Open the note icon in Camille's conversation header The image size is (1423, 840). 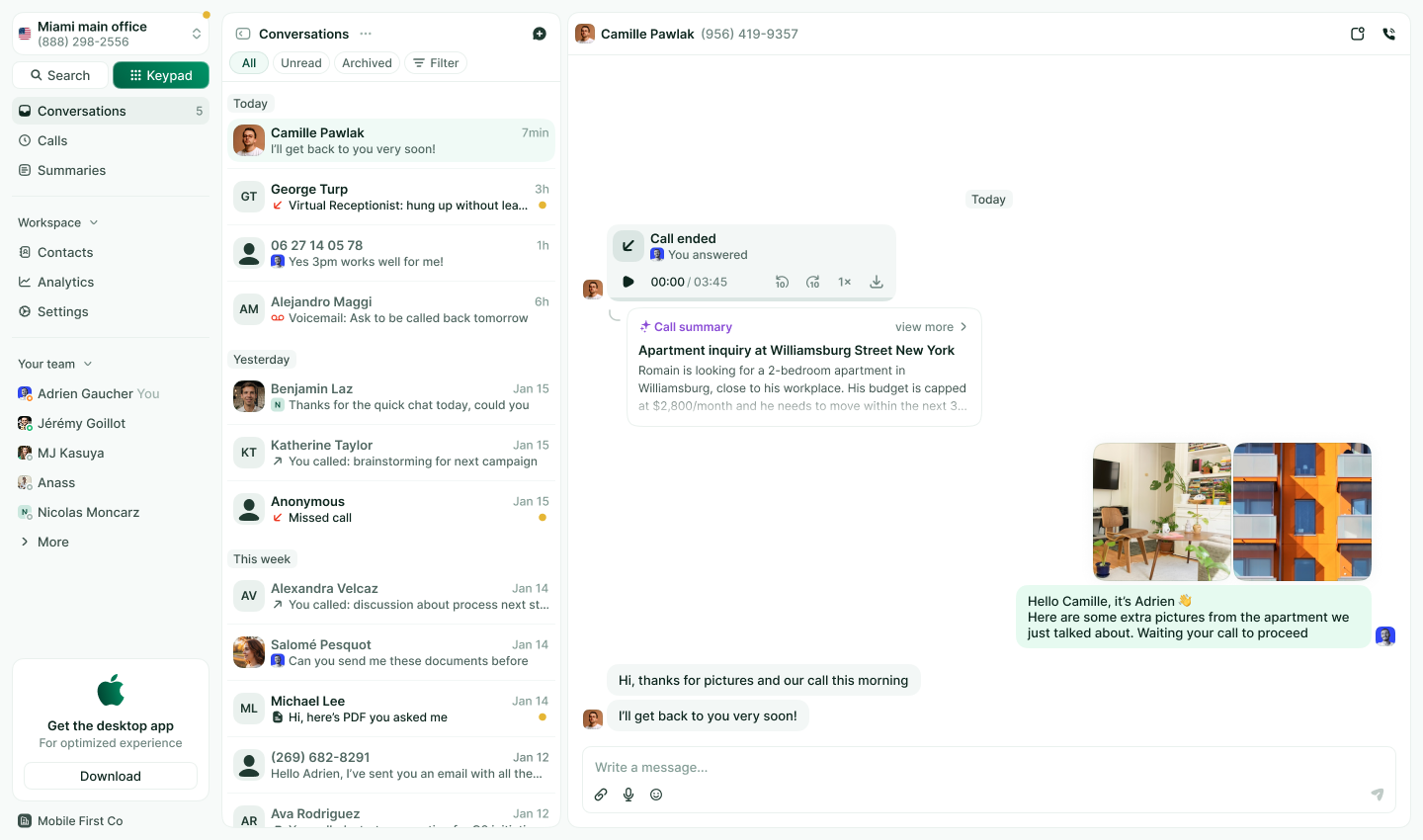1358,34
